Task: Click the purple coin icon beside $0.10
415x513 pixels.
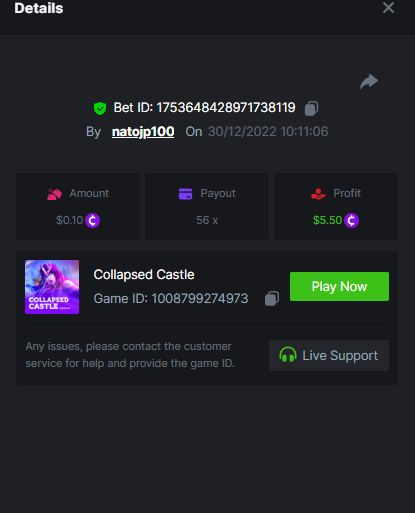Action: coord(92,220)
